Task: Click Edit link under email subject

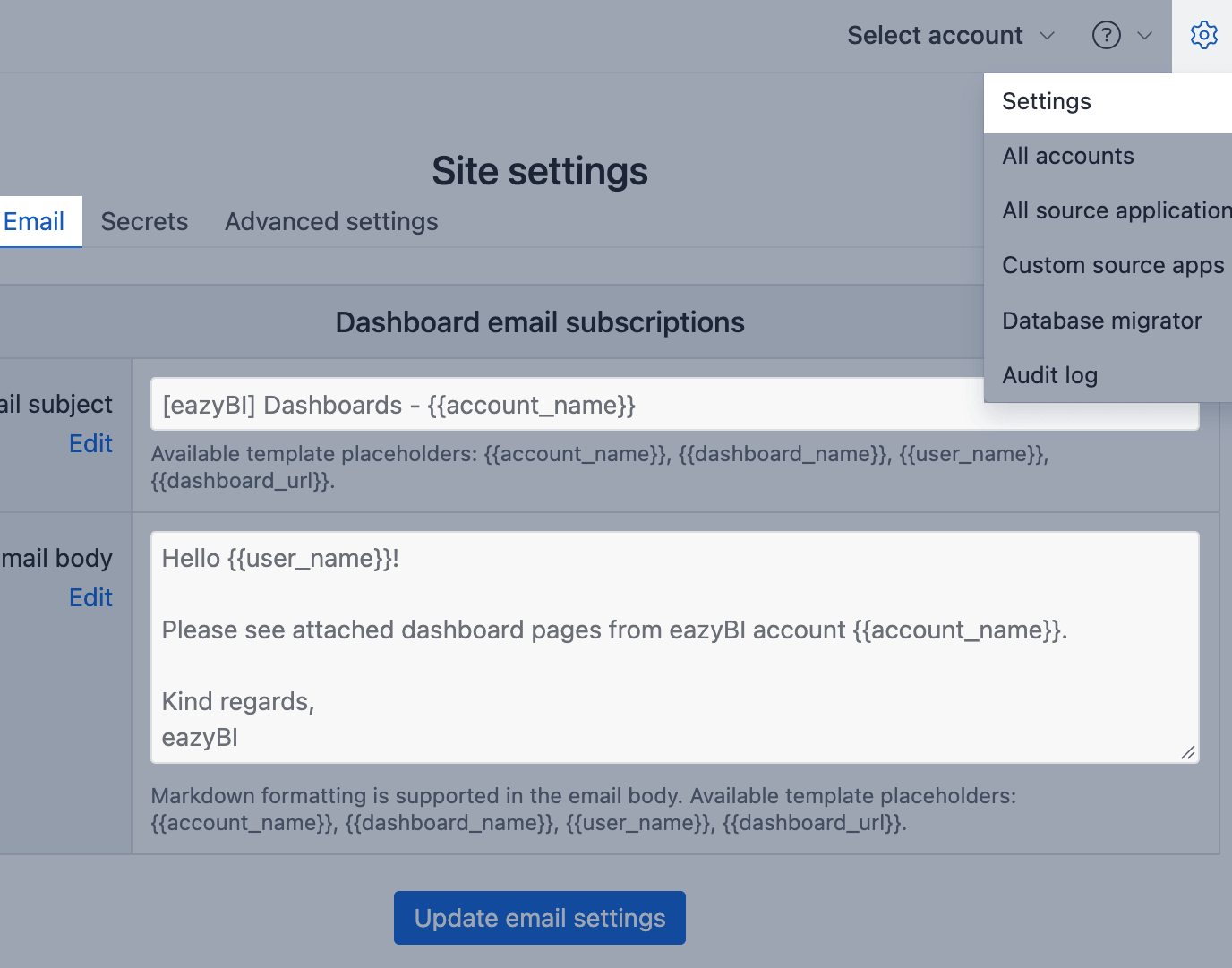Action: pos(90,444)
